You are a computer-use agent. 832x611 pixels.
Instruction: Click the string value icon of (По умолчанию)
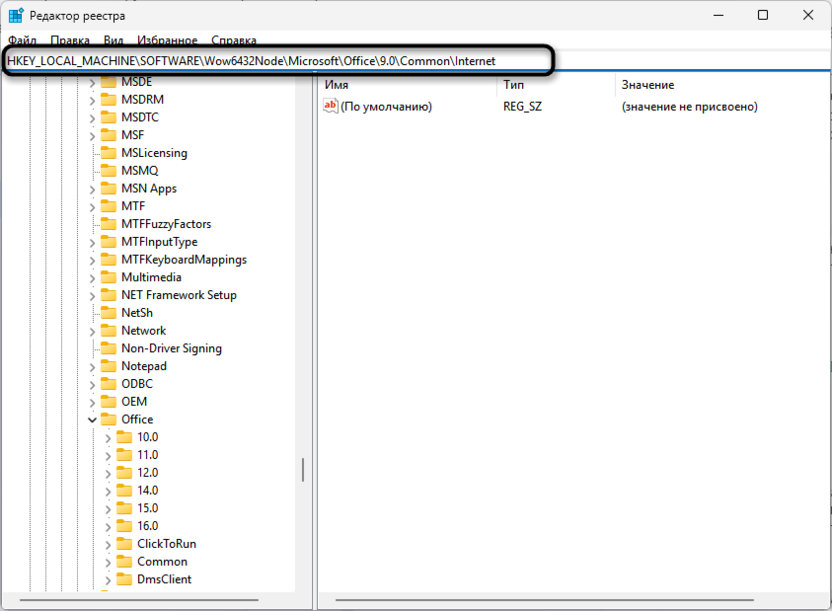tap(330, 106)
